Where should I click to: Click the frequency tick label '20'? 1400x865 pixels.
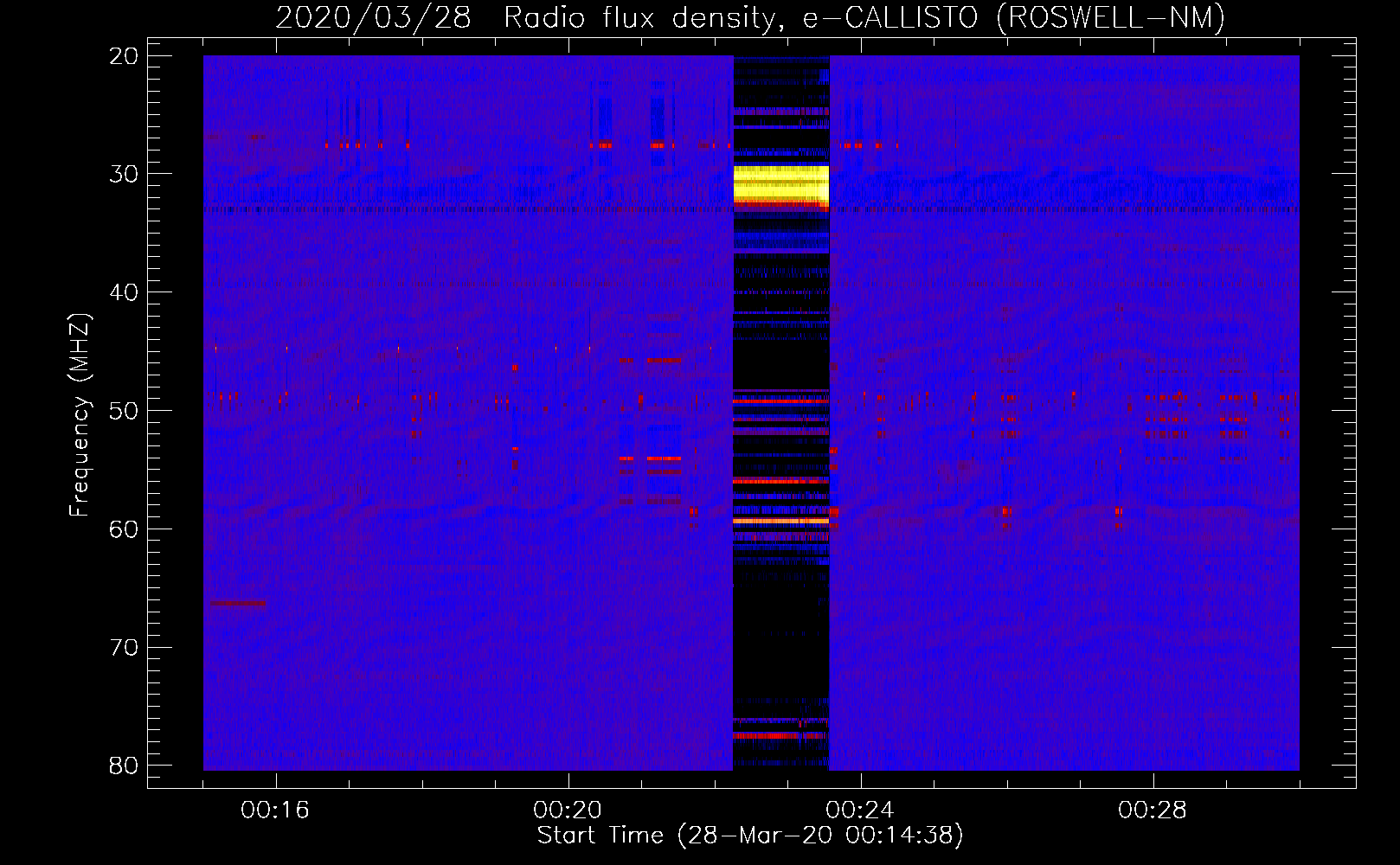click(x=125, y=56)
